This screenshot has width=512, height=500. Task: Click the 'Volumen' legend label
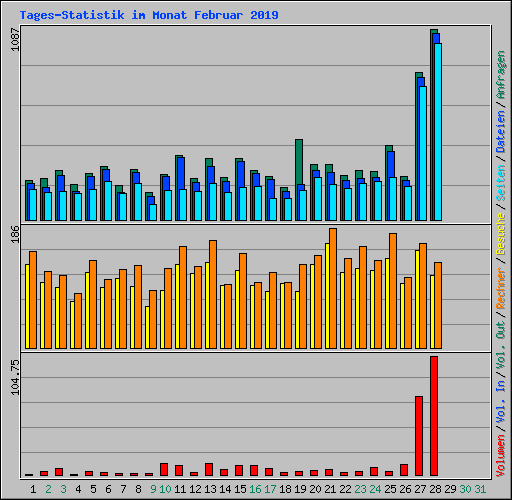(x=501, y=456)
